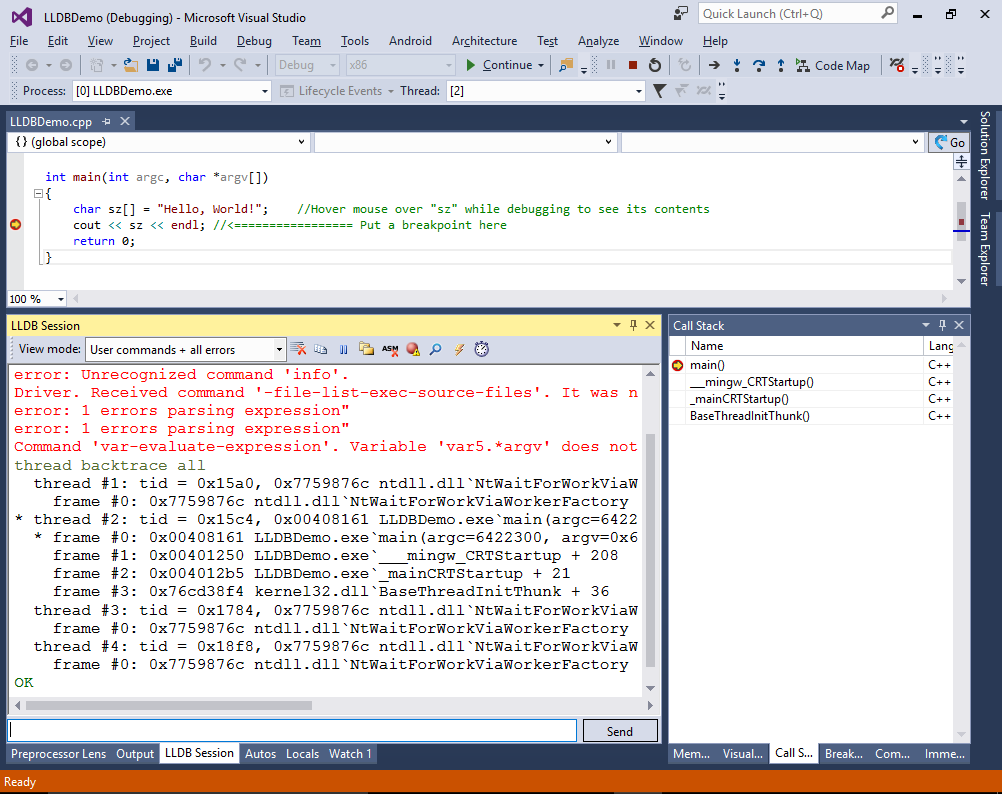Click the red ball warning icon
The height and width of the screenshot is (794, 1002).
(x=413, y=349)
